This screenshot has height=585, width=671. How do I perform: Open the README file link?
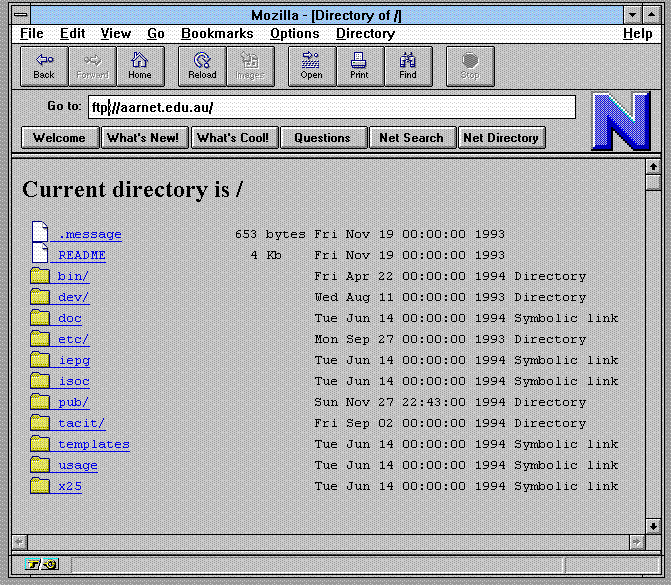[82, 255]
